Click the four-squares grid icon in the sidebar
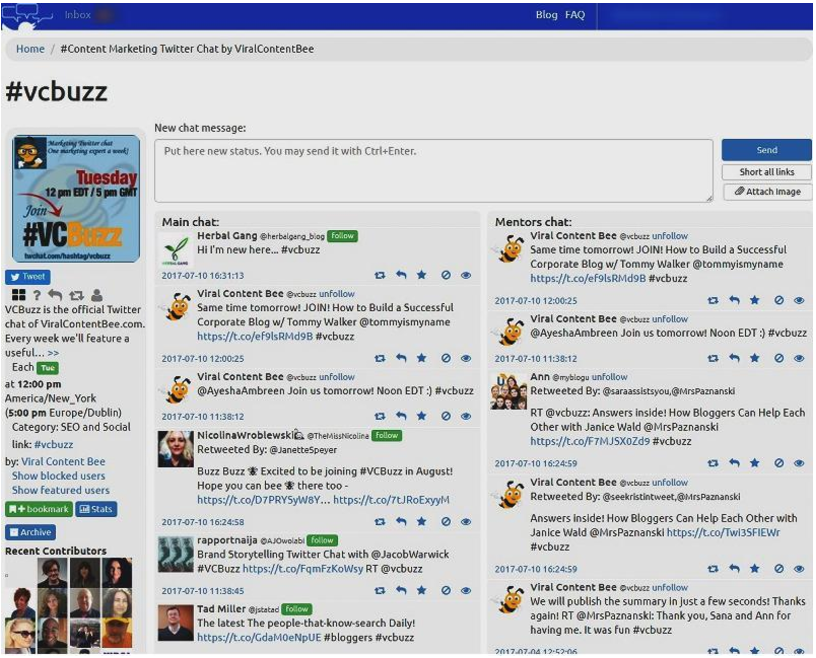Screen dimensions: 816x658 click(x=18, y=295)
